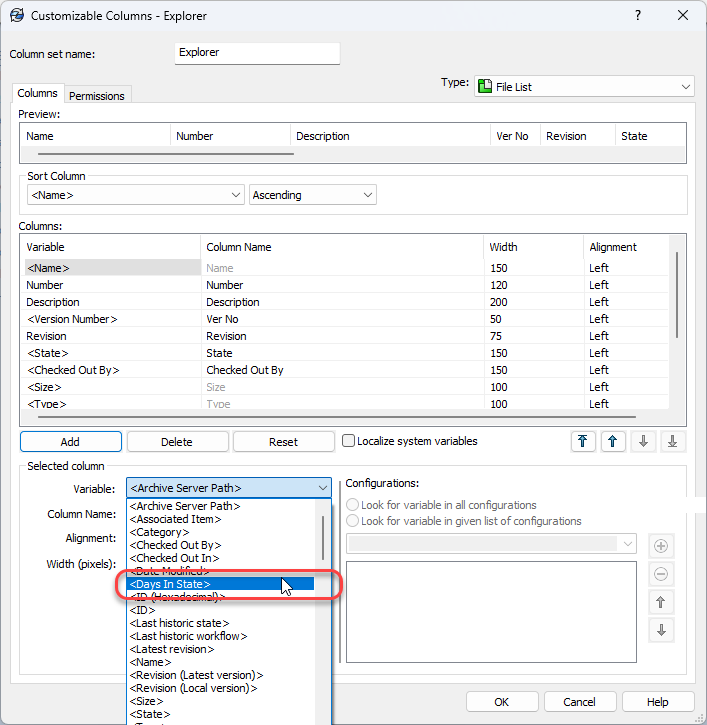The width and height of the screenshot is (707, 725).
Task: Click the add configuration plus icon
Action: pos(660,546)
